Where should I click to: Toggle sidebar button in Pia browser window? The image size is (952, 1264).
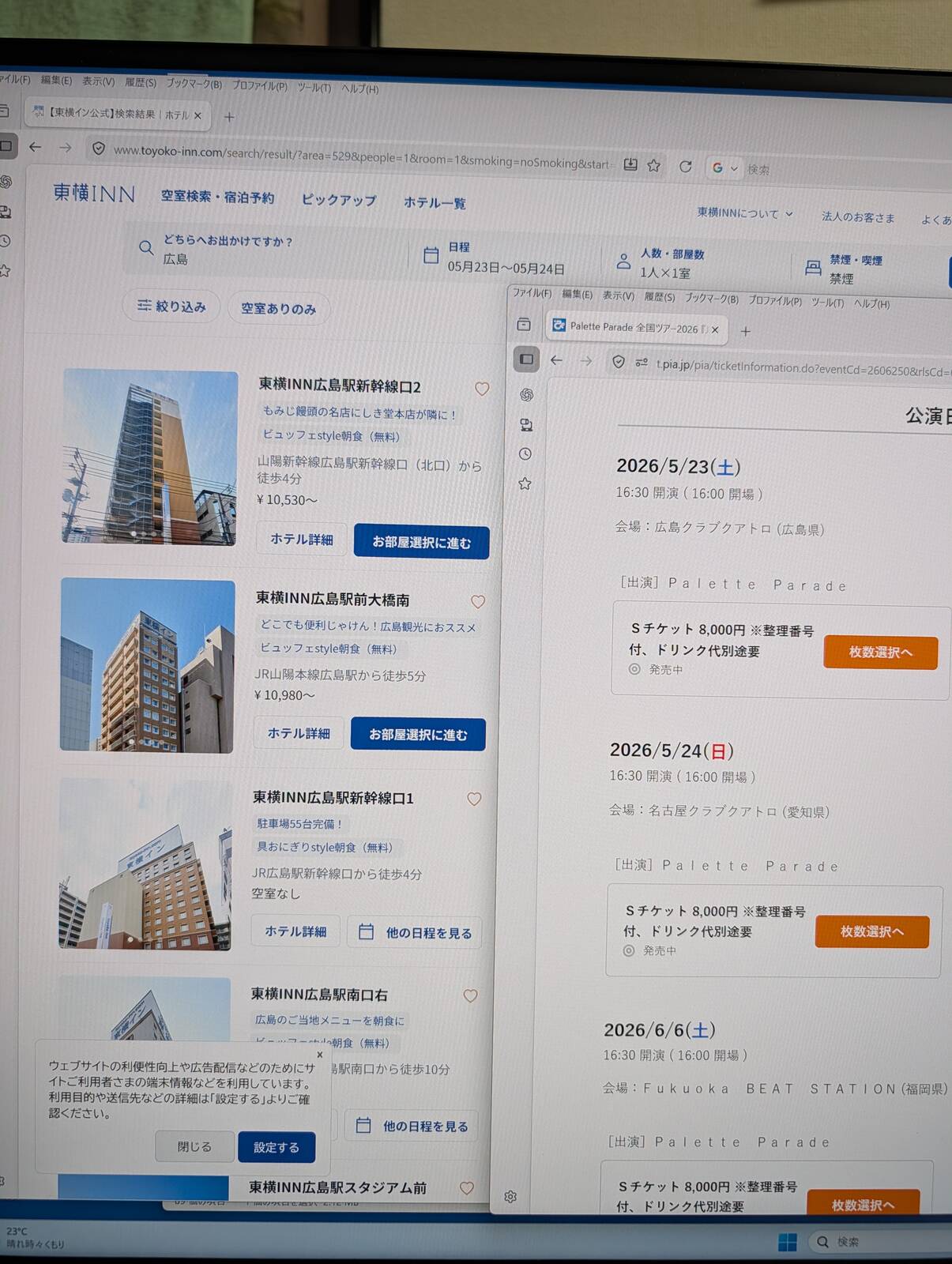[x=526, y=359]
